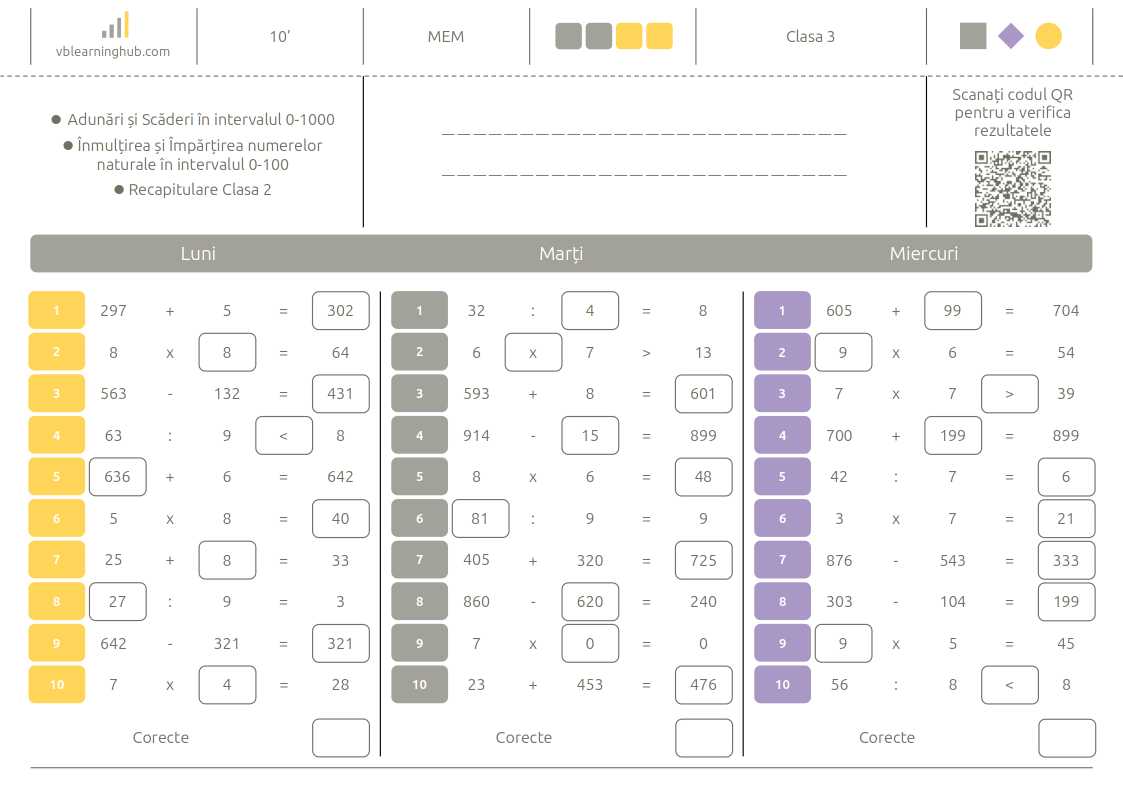Click the bar chart logo icon

point(114,26)
